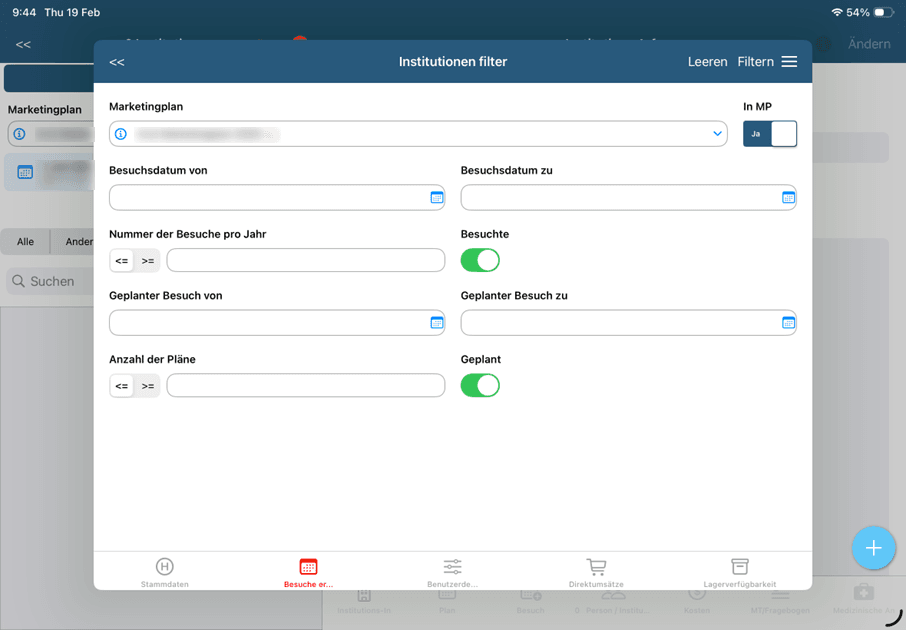Click the Leeren button
The image size is (906, 630).
[707, 62]
